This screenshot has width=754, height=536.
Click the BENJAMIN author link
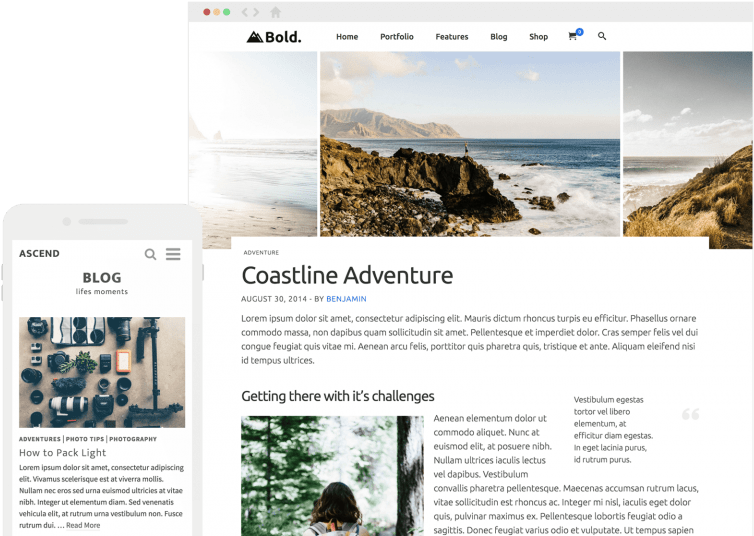346,299
